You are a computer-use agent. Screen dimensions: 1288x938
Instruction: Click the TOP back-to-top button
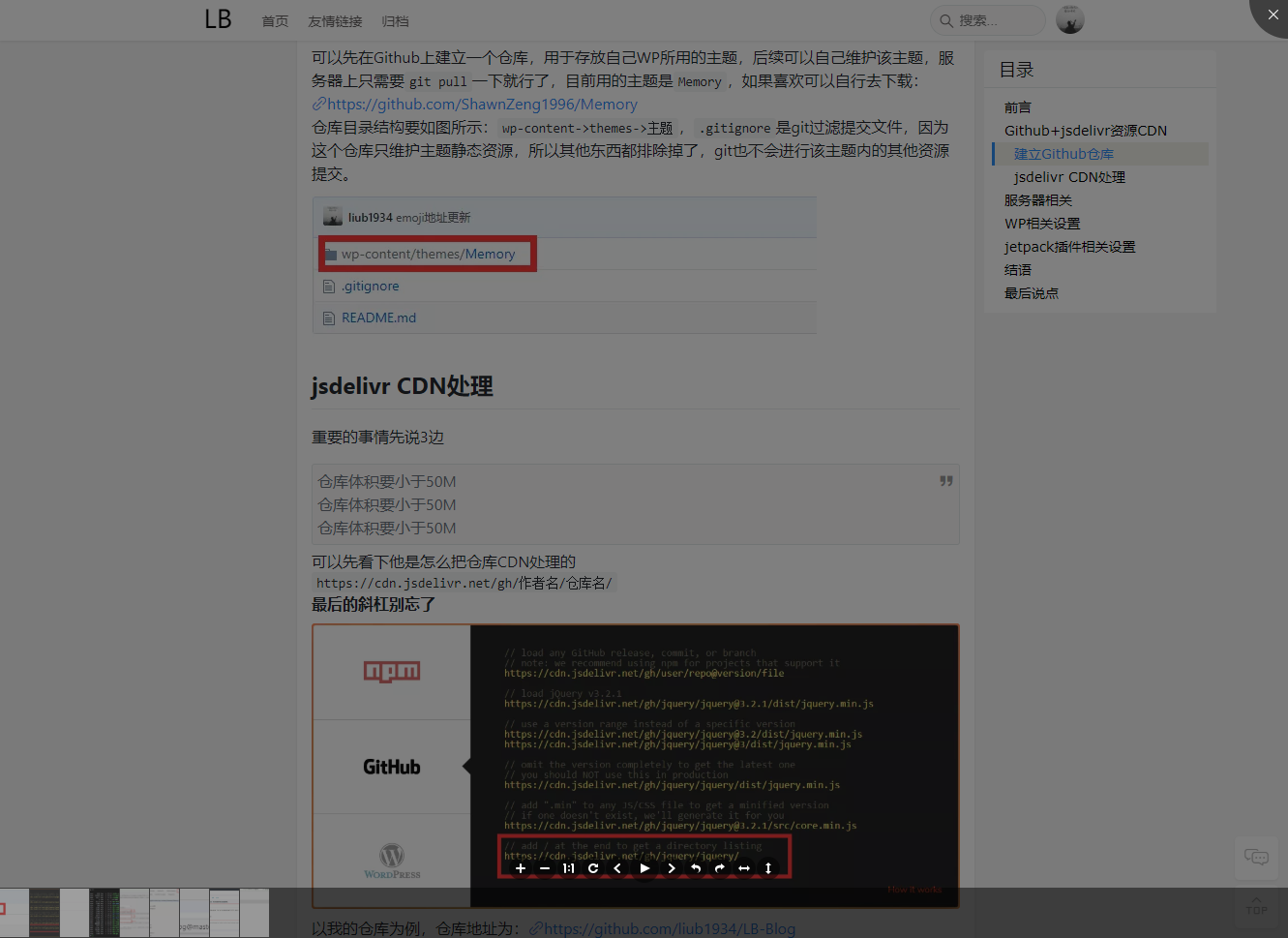coord(1256,907)
